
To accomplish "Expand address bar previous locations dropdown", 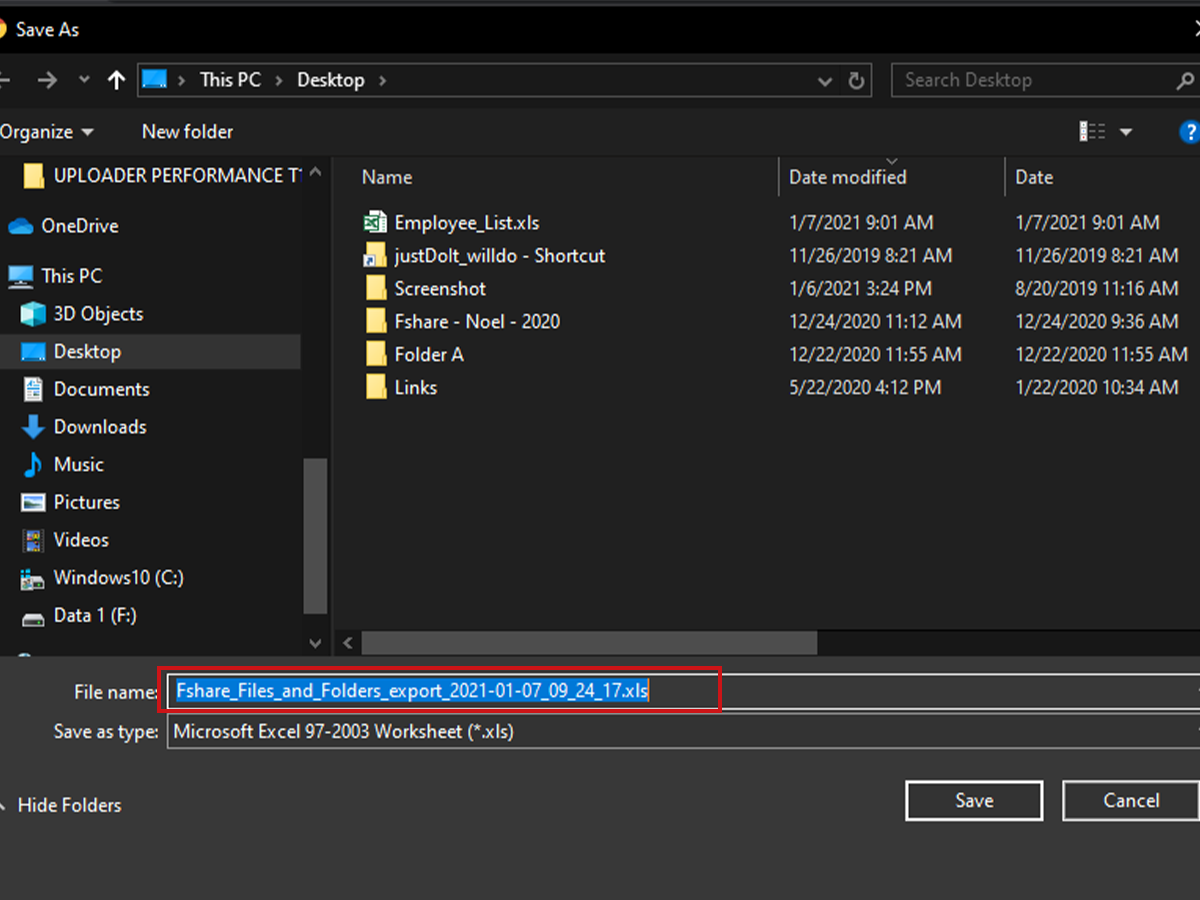I will coord(824,81).
